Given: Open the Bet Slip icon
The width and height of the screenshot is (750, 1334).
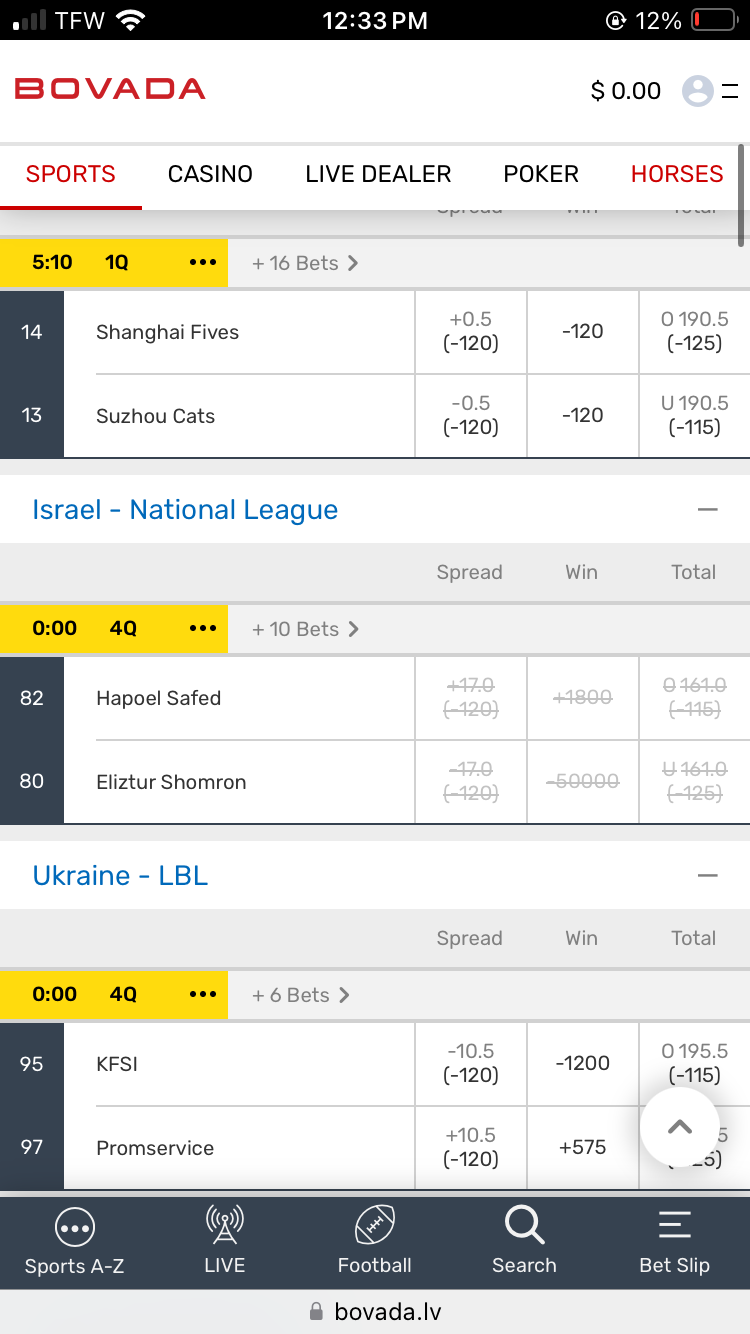Looking at the screenshot, I should [x=675, y=1225].
